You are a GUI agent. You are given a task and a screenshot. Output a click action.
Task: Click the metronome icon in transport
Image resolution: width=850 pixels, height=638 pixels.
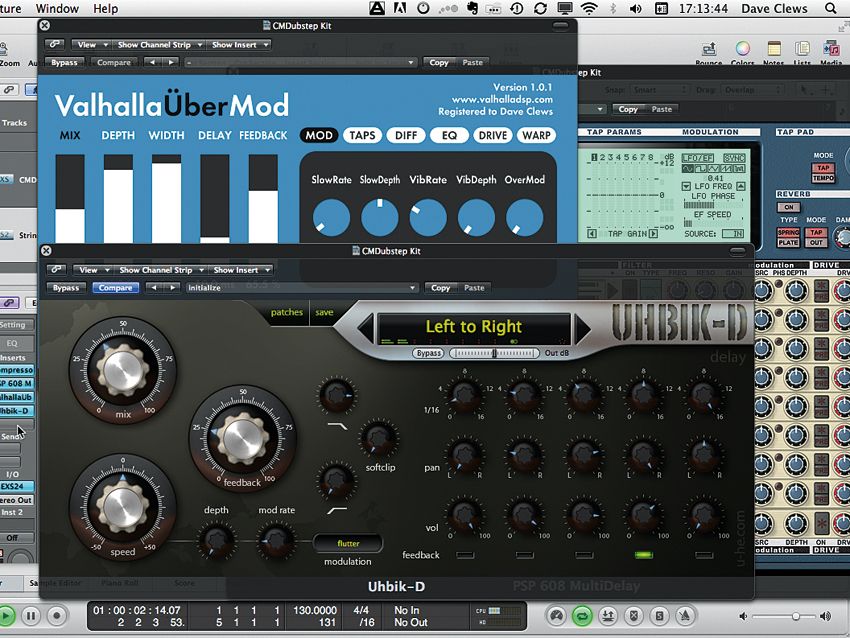tap(685, 616)
